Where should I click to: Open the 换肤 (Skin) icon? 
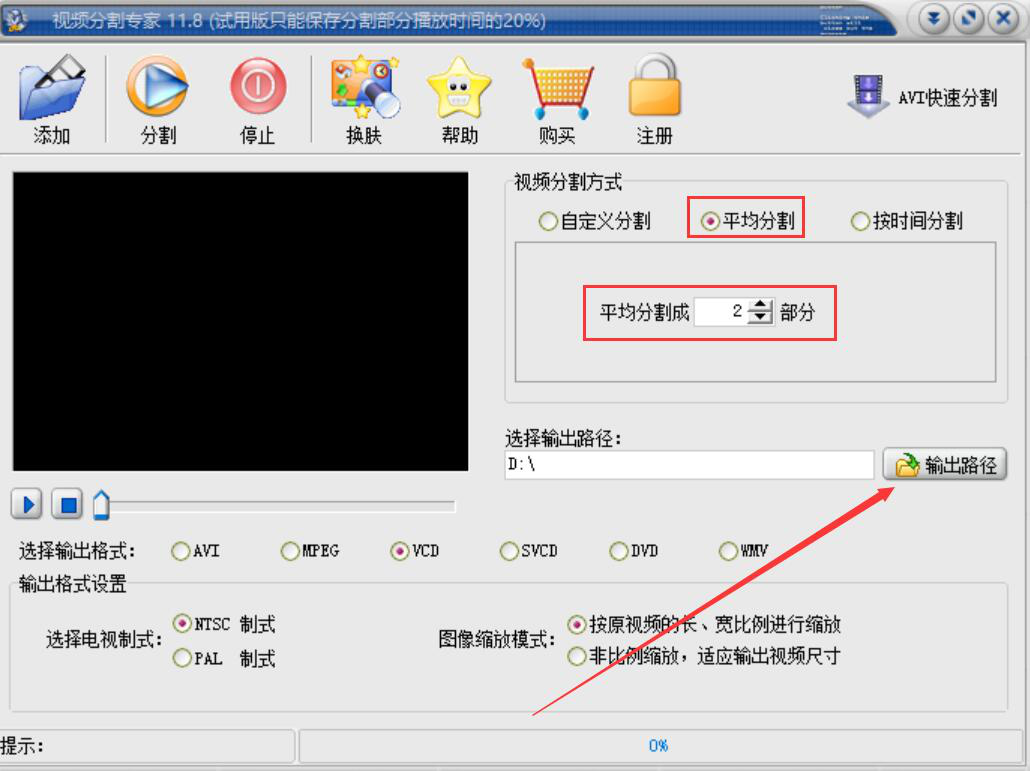coord(365,87)
